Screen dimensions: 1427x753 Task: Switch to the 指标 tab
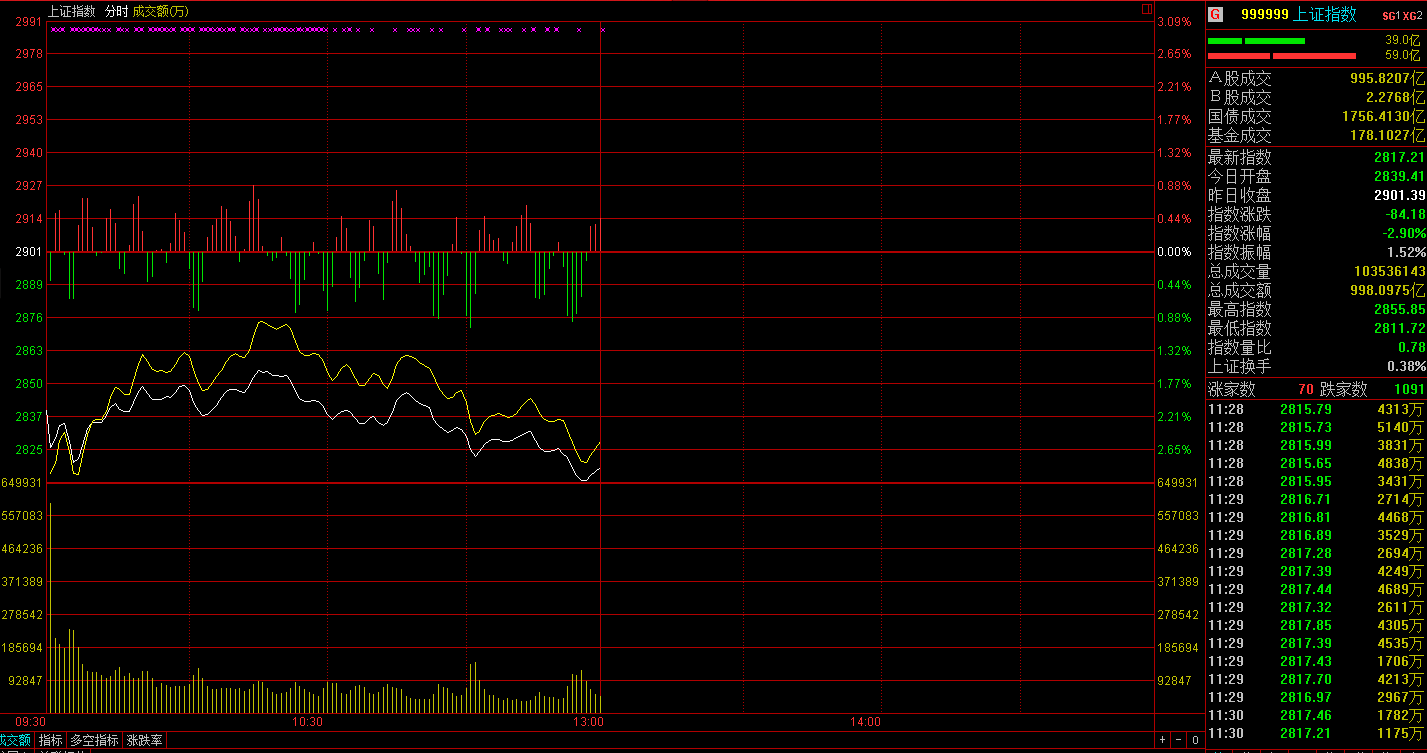coord(50,741)
